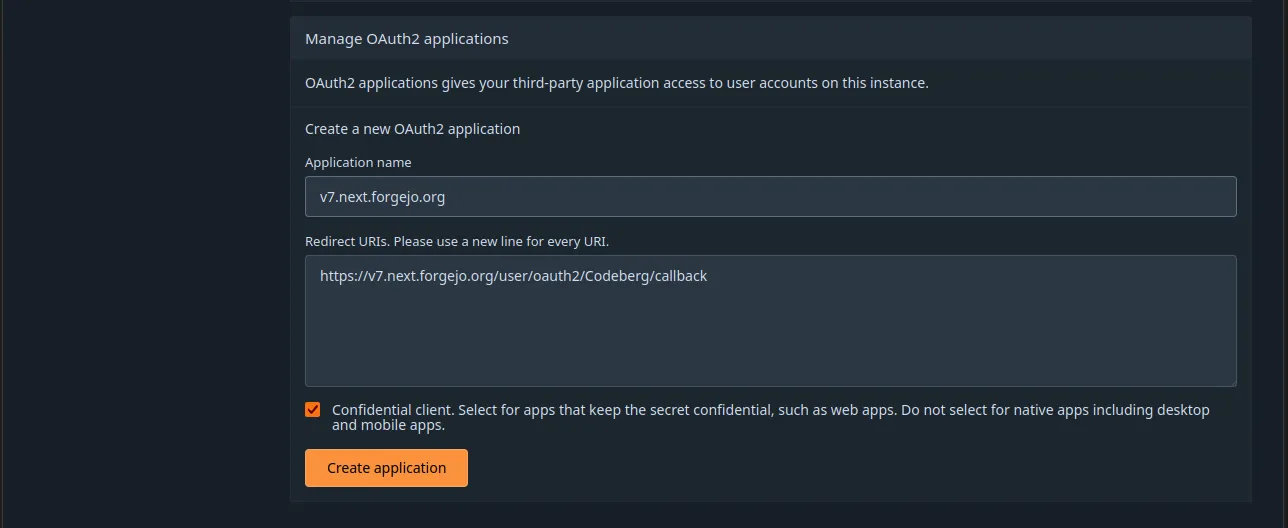Uncheck the Confidential client checkbox
Image resolution: width=1288 pixels, height=528 pixels.
coord(313,410)
